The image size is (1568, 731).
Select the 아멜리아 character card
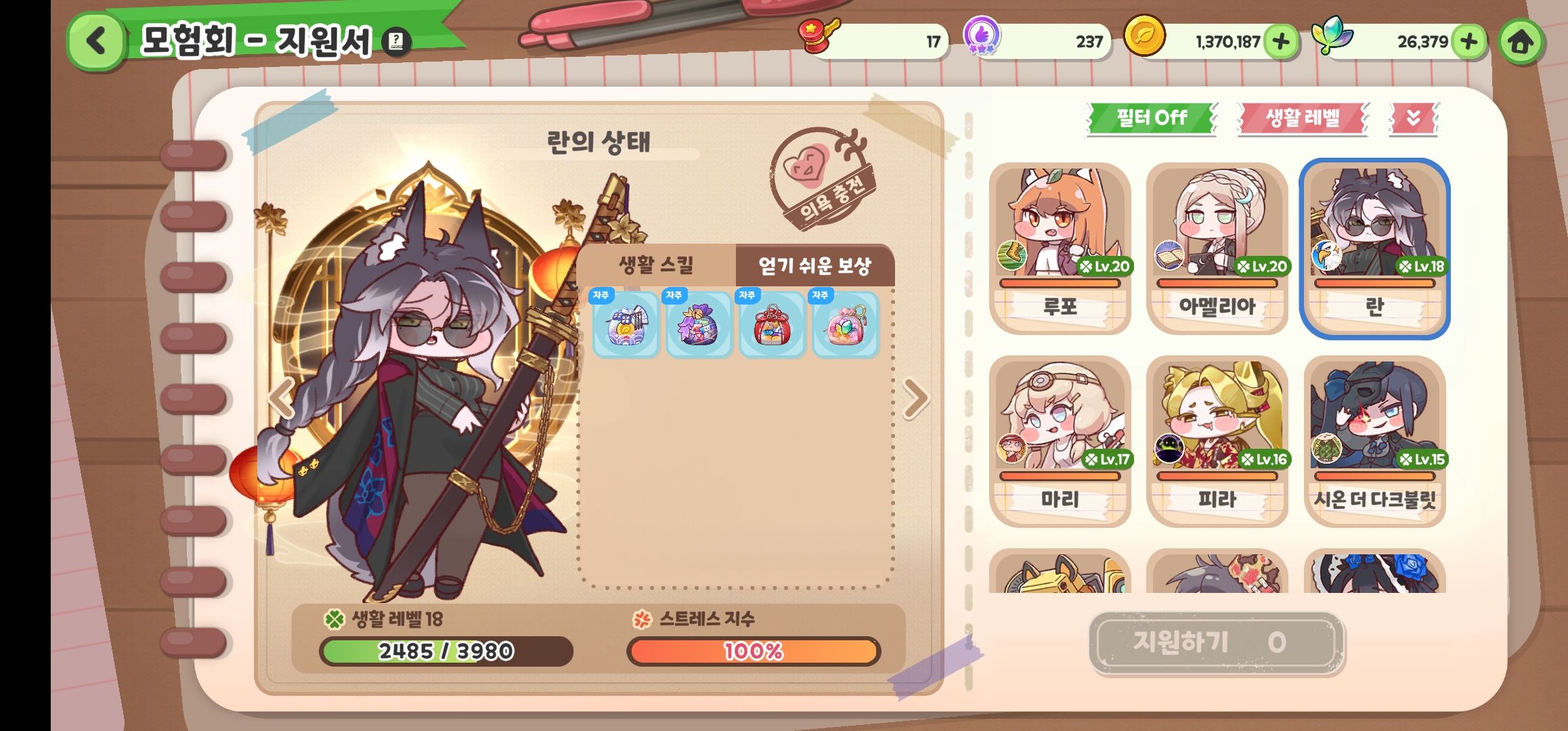tap(1217, 248)
